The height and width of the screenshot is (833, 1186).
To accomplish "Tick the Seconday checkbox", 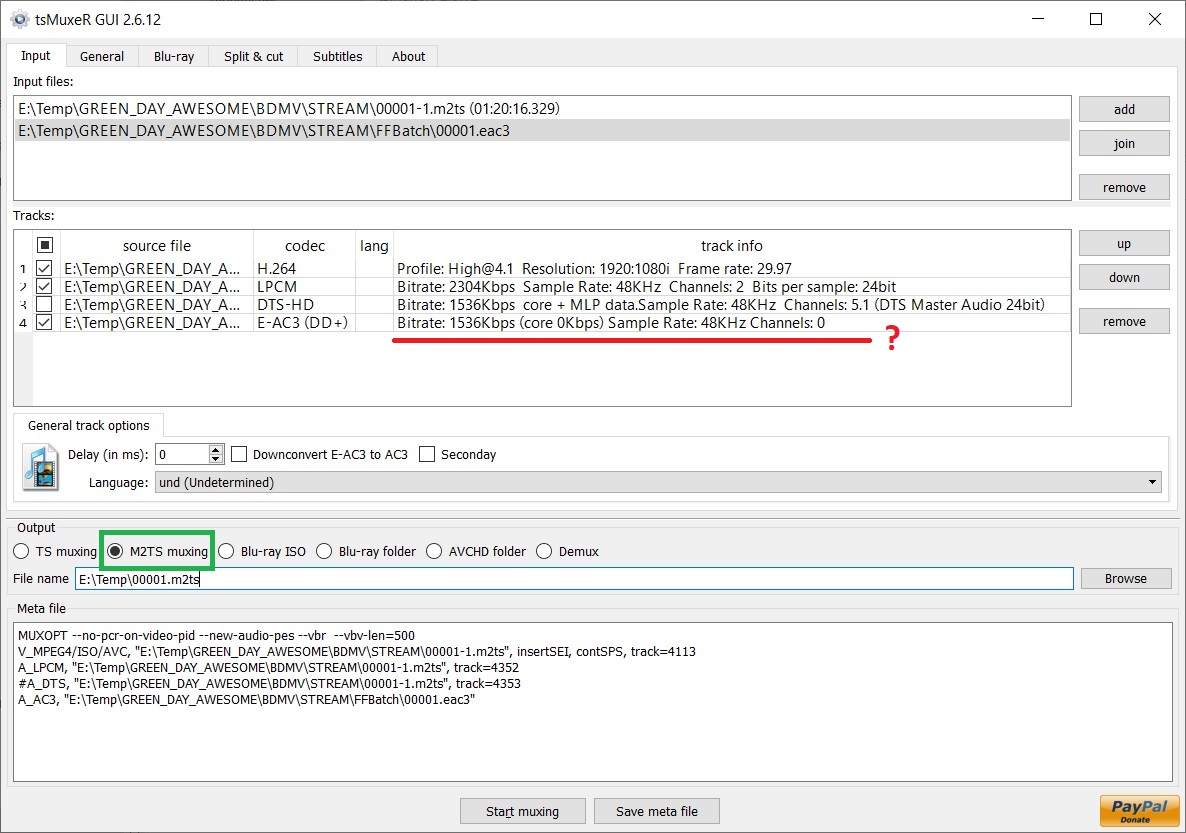I will pyautogui.click(x=428, y=454).
